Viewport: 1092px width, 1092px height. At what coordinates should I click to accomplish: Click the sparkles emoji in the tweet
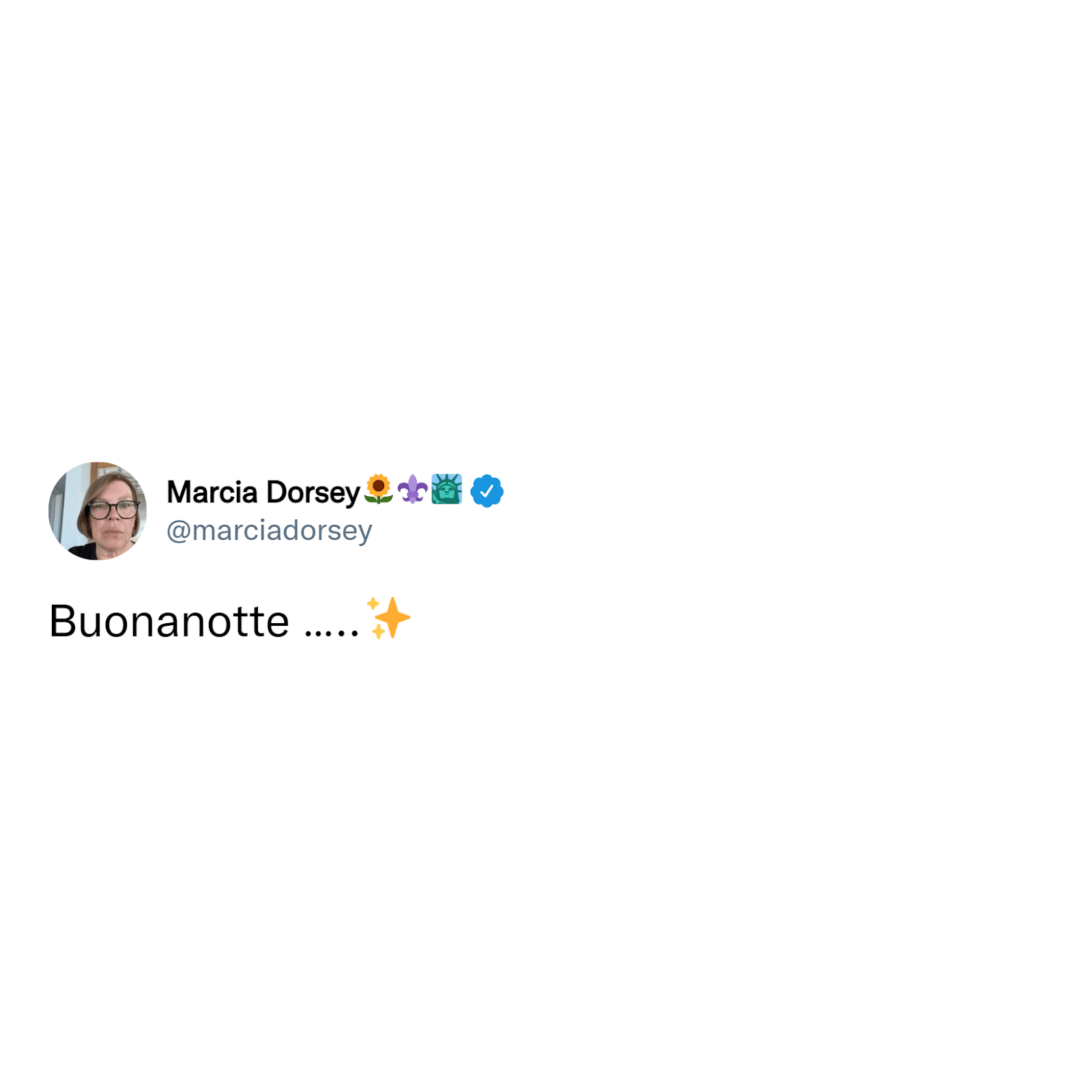click(x=389, y=618)
